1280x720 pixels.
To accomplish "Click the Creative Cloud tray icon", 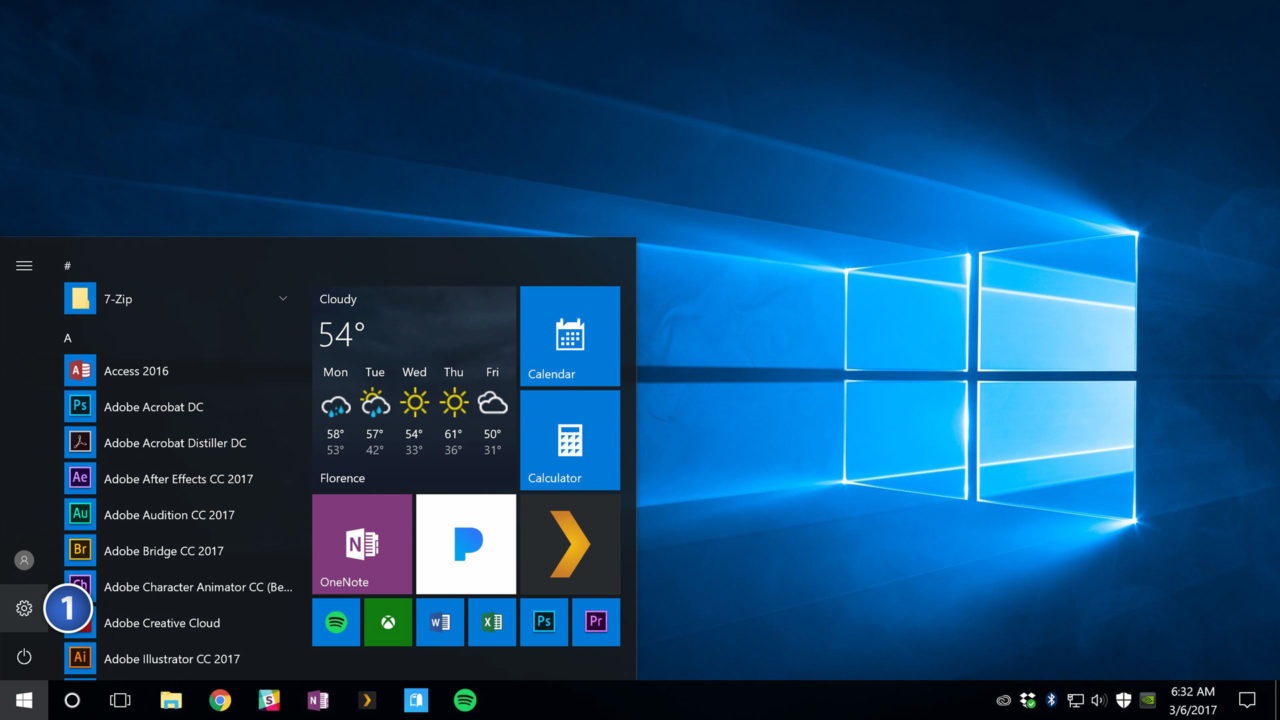I will click(1004, 700).
